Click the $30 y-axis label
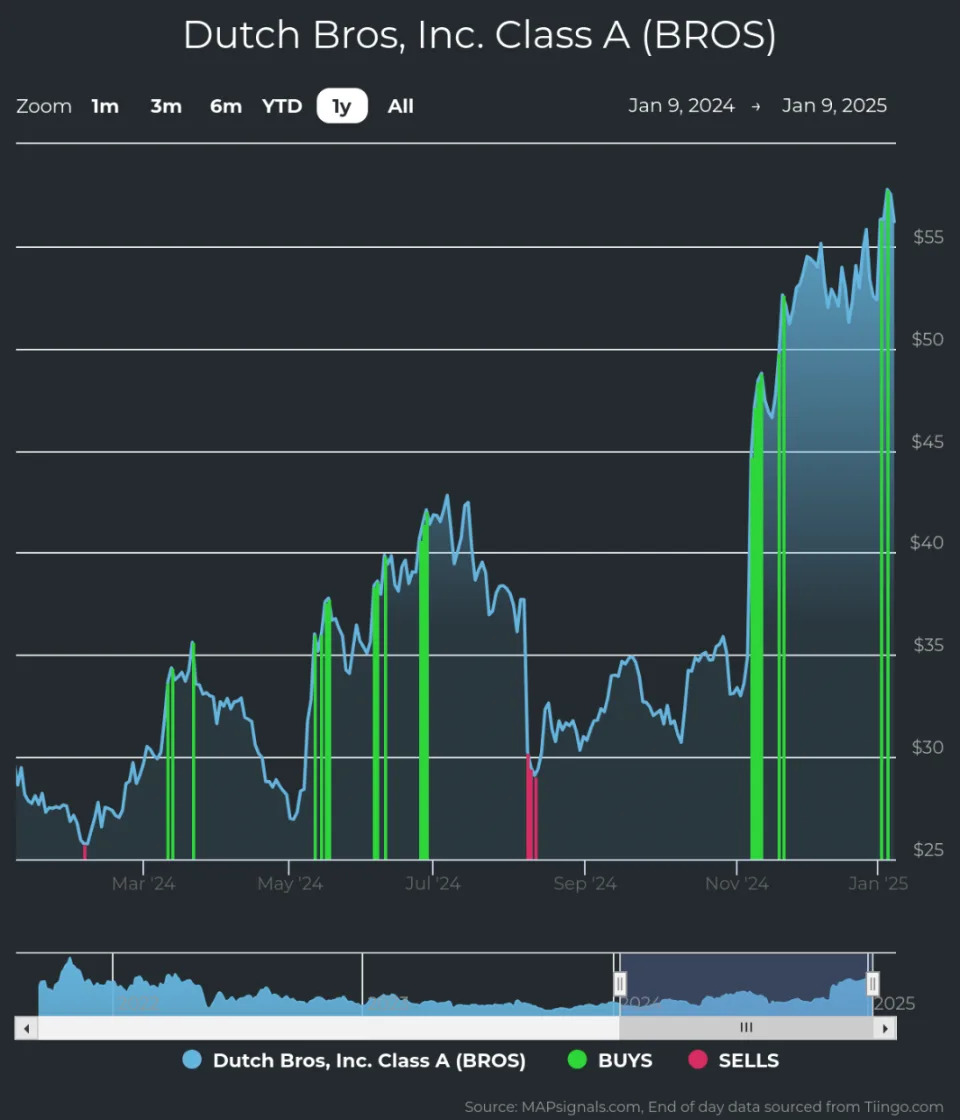The image size is (960, 1120). (928, 747)
